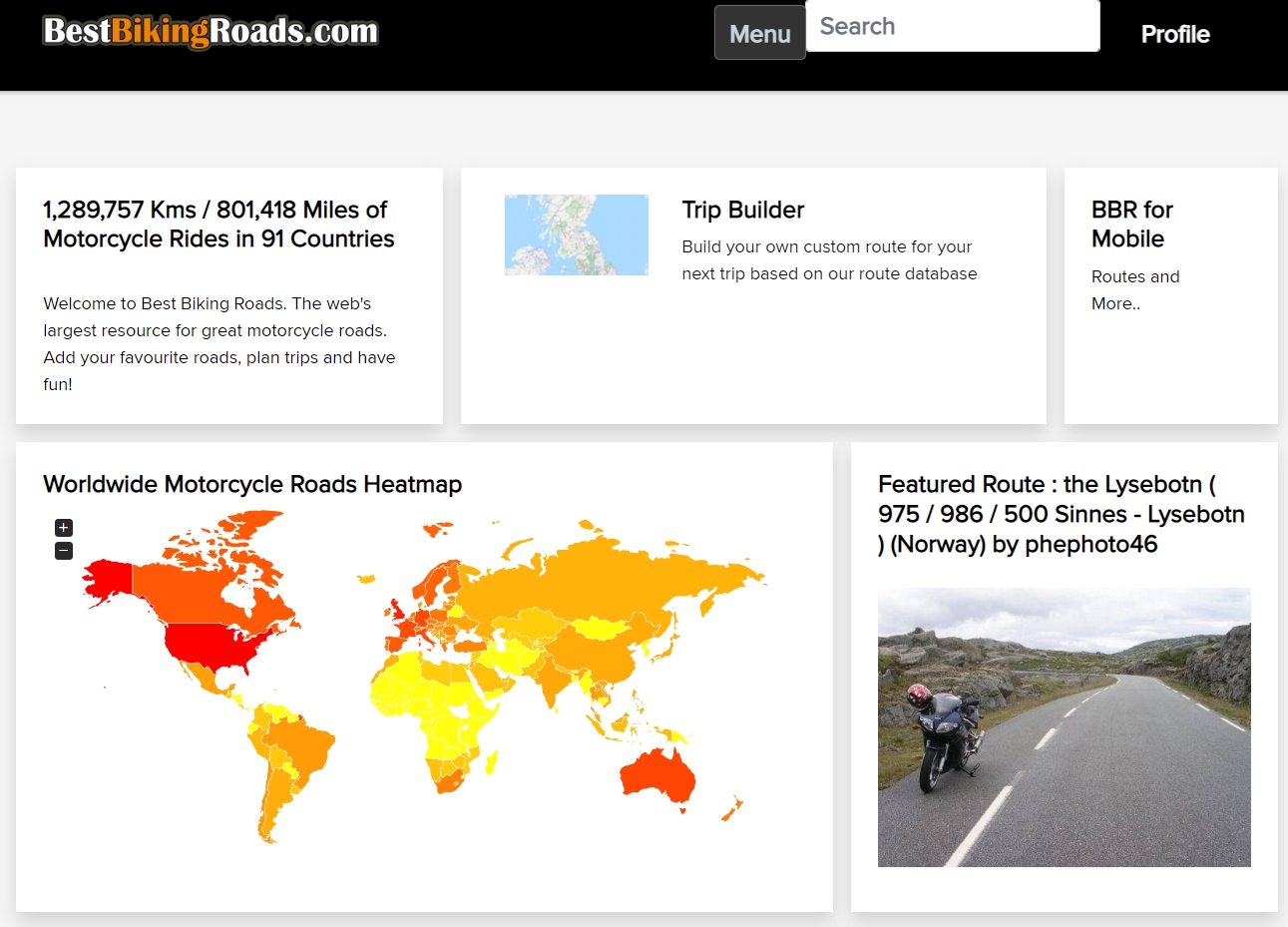Image resolution: width=1288 pixels, height=927 pixels.
Task: Select Australia on the heatmap
Action: click(x=656, y=775)
